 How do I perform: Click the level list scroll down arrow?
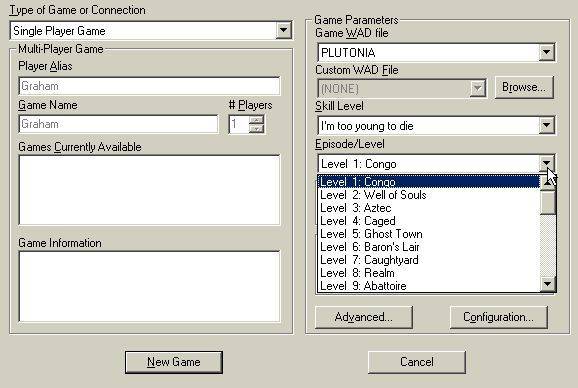point(547,284)
